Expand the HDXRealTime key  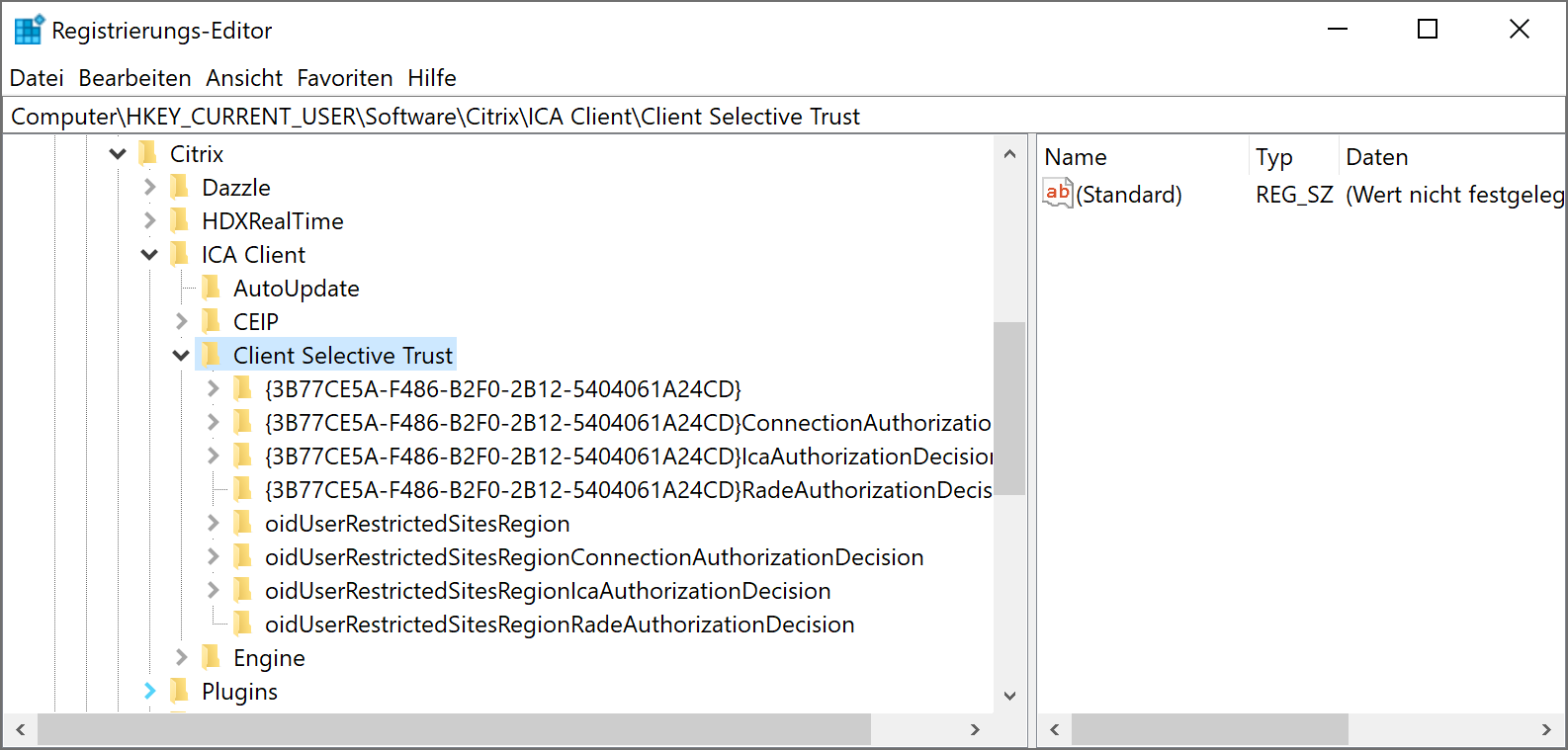pos(149,220)
